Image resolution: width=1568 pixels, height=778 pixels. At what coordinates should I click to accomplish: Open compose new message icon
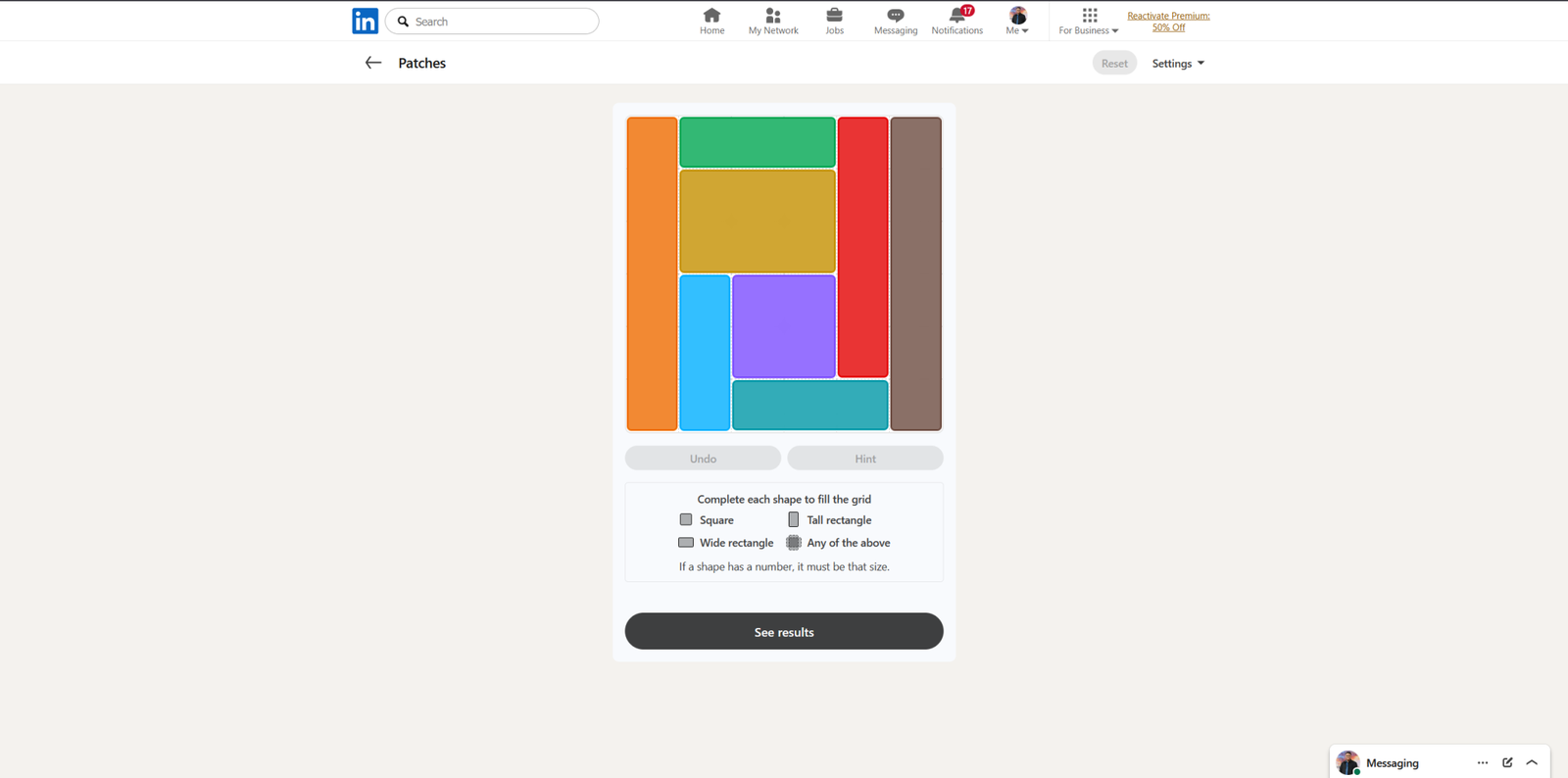tap(1507, 762)
